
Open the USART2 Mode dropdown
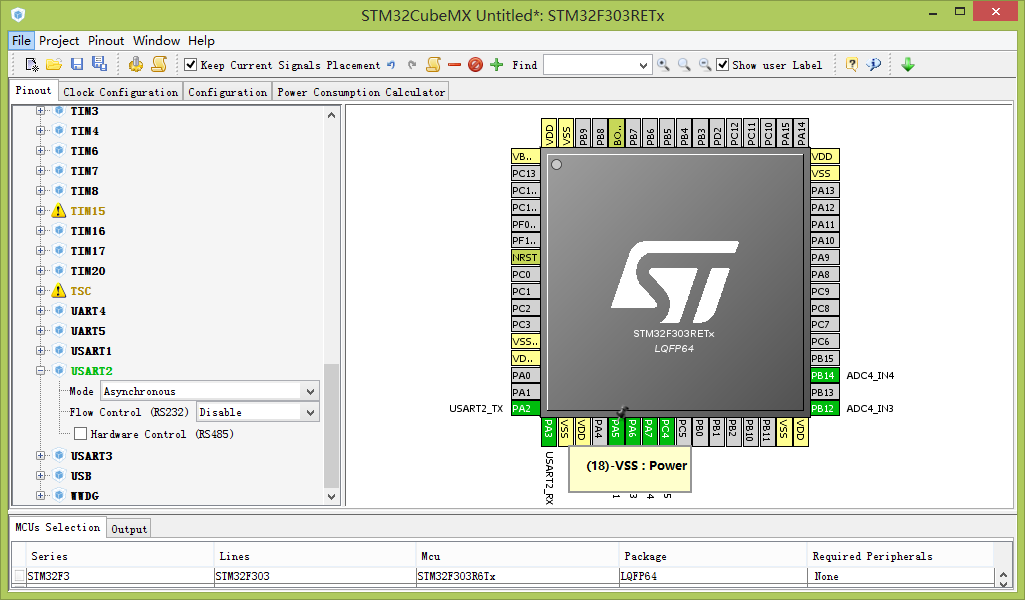[310, 391]
